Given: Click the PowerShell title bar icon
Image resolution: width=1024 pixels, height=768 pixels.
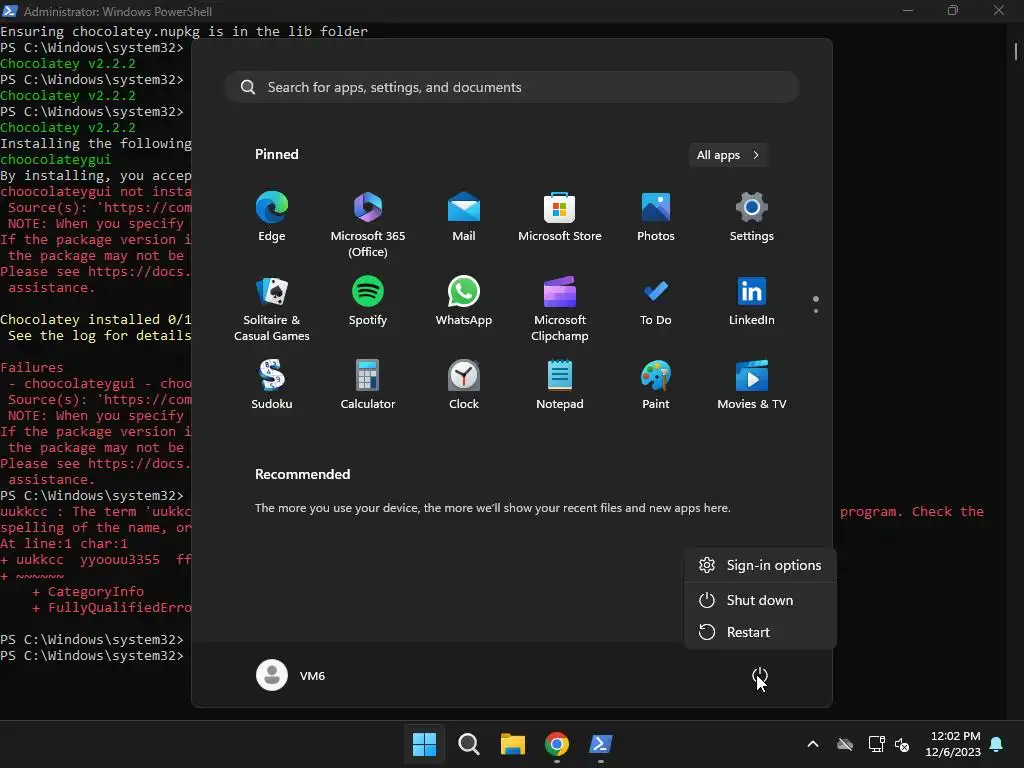Looking at the screenshot, I should click(x=10, y=11).
